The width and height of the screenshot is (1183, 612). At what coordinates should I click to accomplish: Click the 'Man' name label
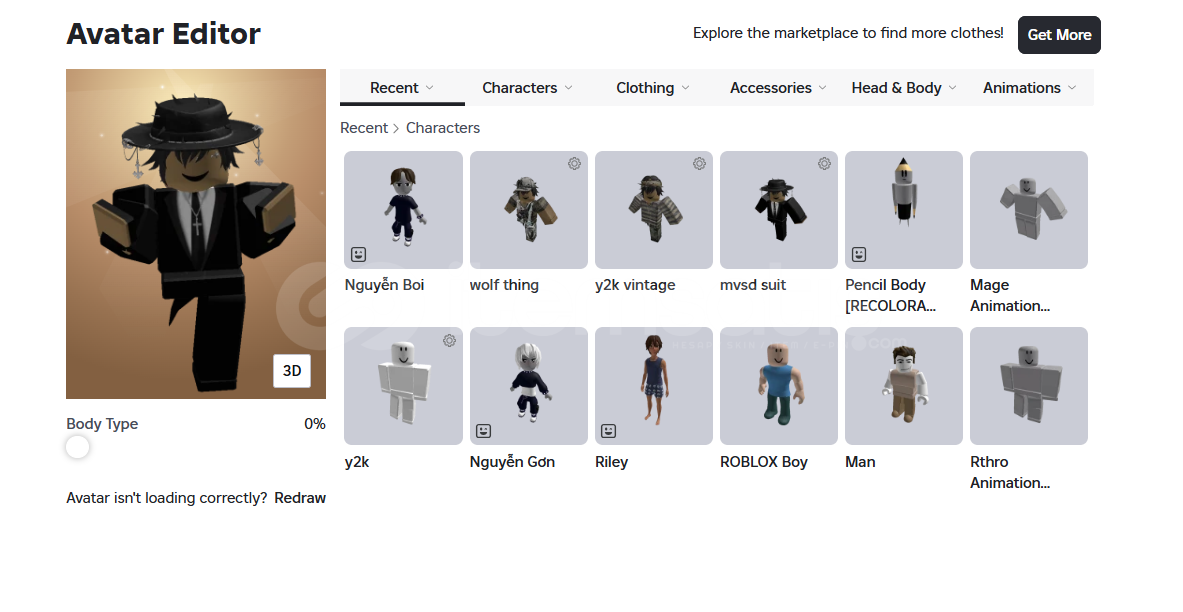pyautogui.click(x=860, y=462)
